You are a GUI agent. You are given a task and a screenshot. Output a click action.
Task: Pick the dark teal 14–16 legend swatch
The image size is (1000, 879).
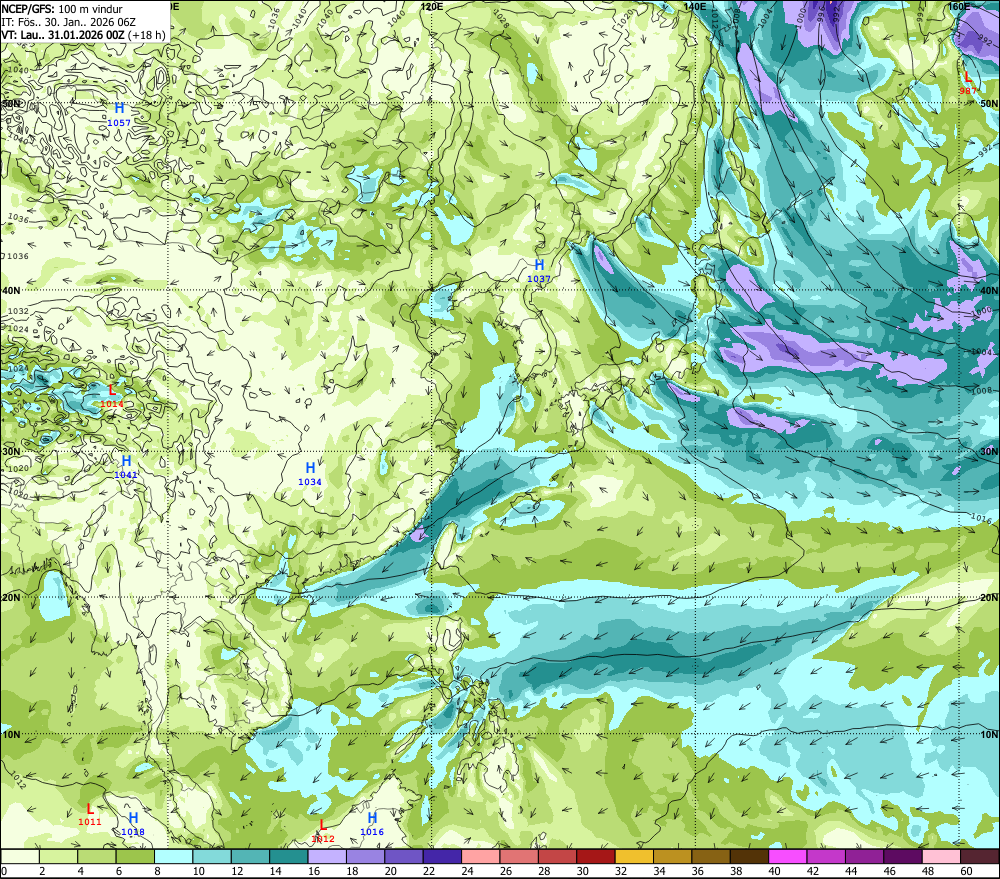point(289,856)
